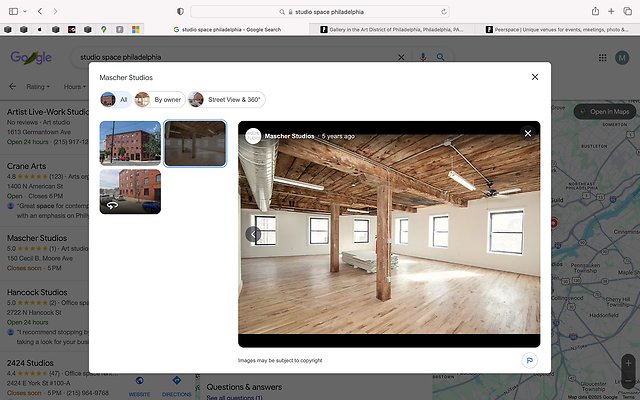Click Safari's back navigation arrow
This screenshot has width=640, height=400.
pyautogui.click(x=39, y=11)
